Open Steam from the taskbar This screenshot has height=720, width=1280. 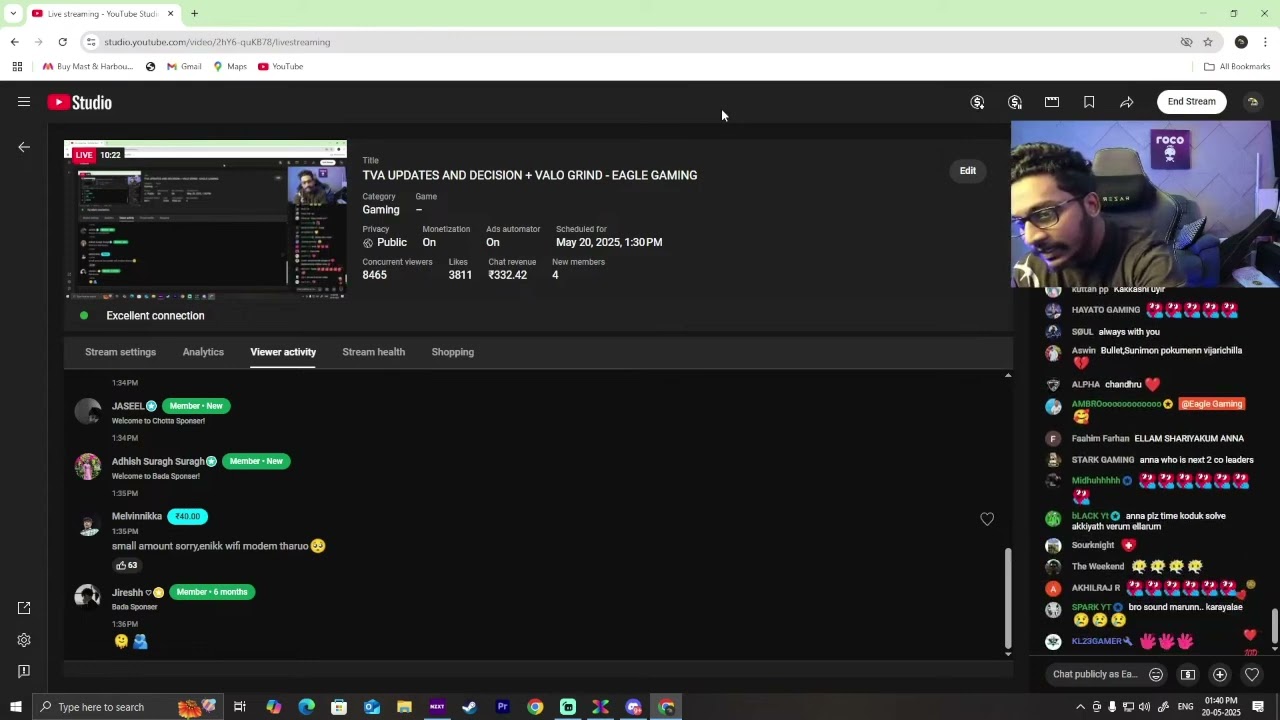(x=469, y=707)
